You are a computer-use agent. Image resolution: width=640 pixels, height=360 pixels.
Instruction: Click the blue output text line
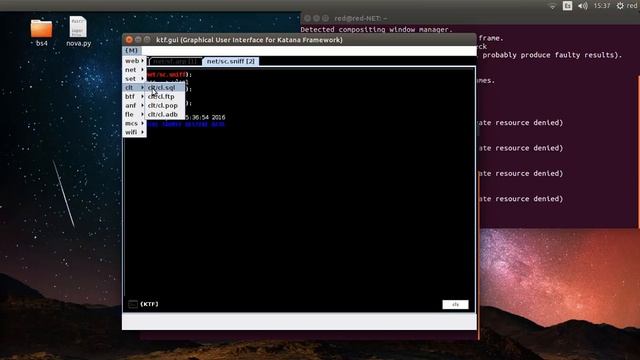(186, 124)
